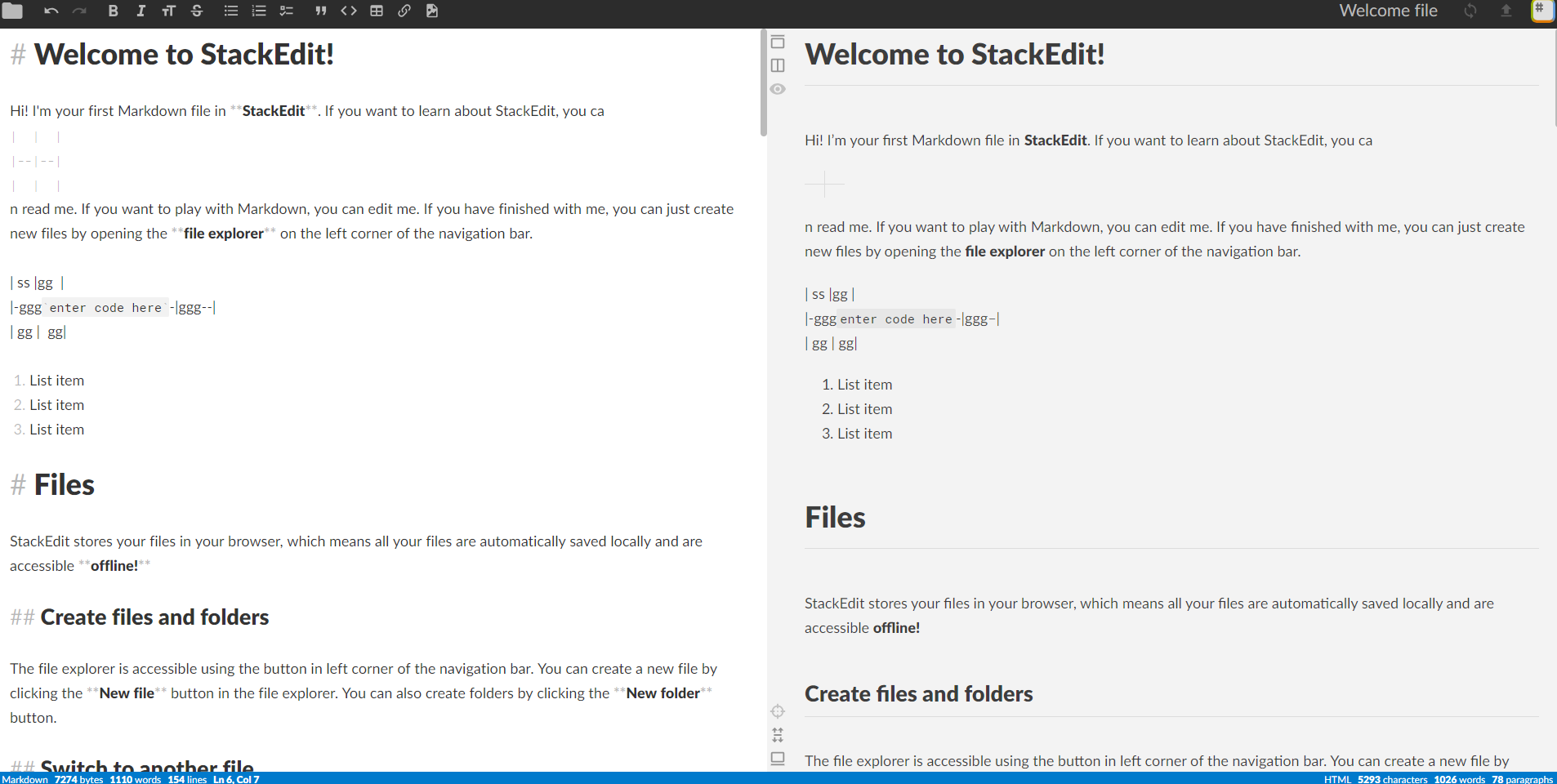Viewport: 1557px width, 784px height.
Task: Click the Publish button
Action: point(1507,11)
